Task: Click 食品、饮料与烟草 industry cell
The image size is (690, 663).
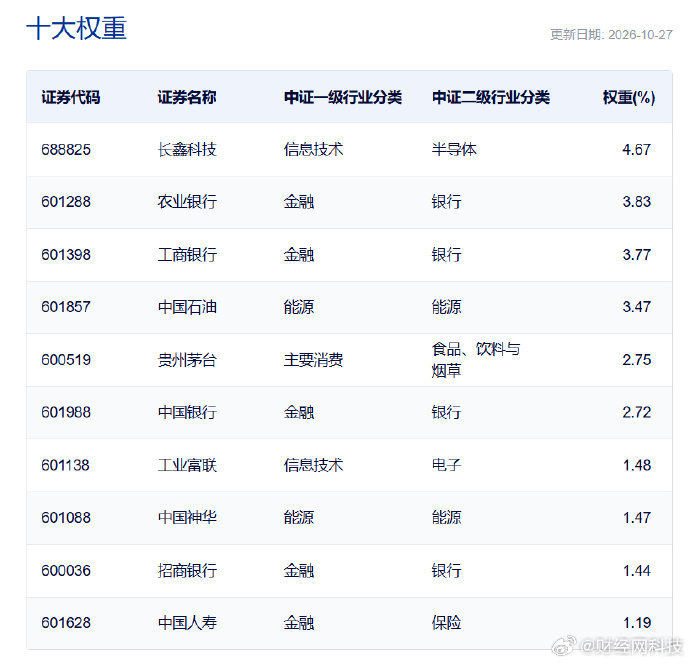Action: point(476,360)
